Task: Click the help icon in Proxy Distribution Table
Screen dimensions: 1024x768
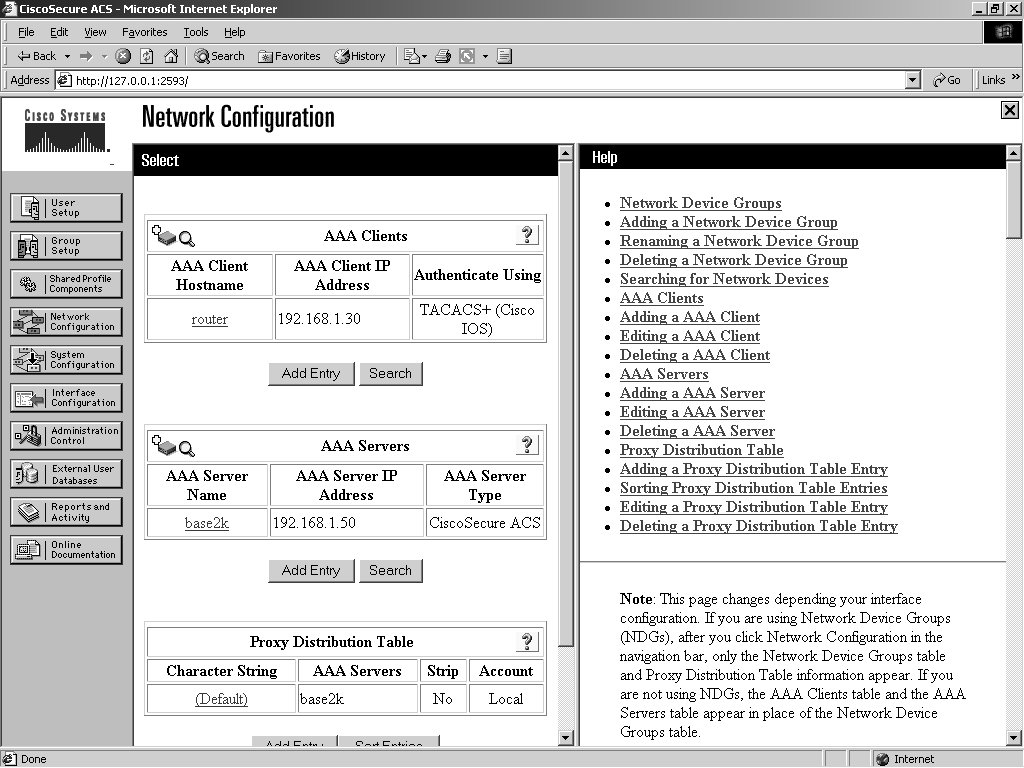Action: point(527,641)
